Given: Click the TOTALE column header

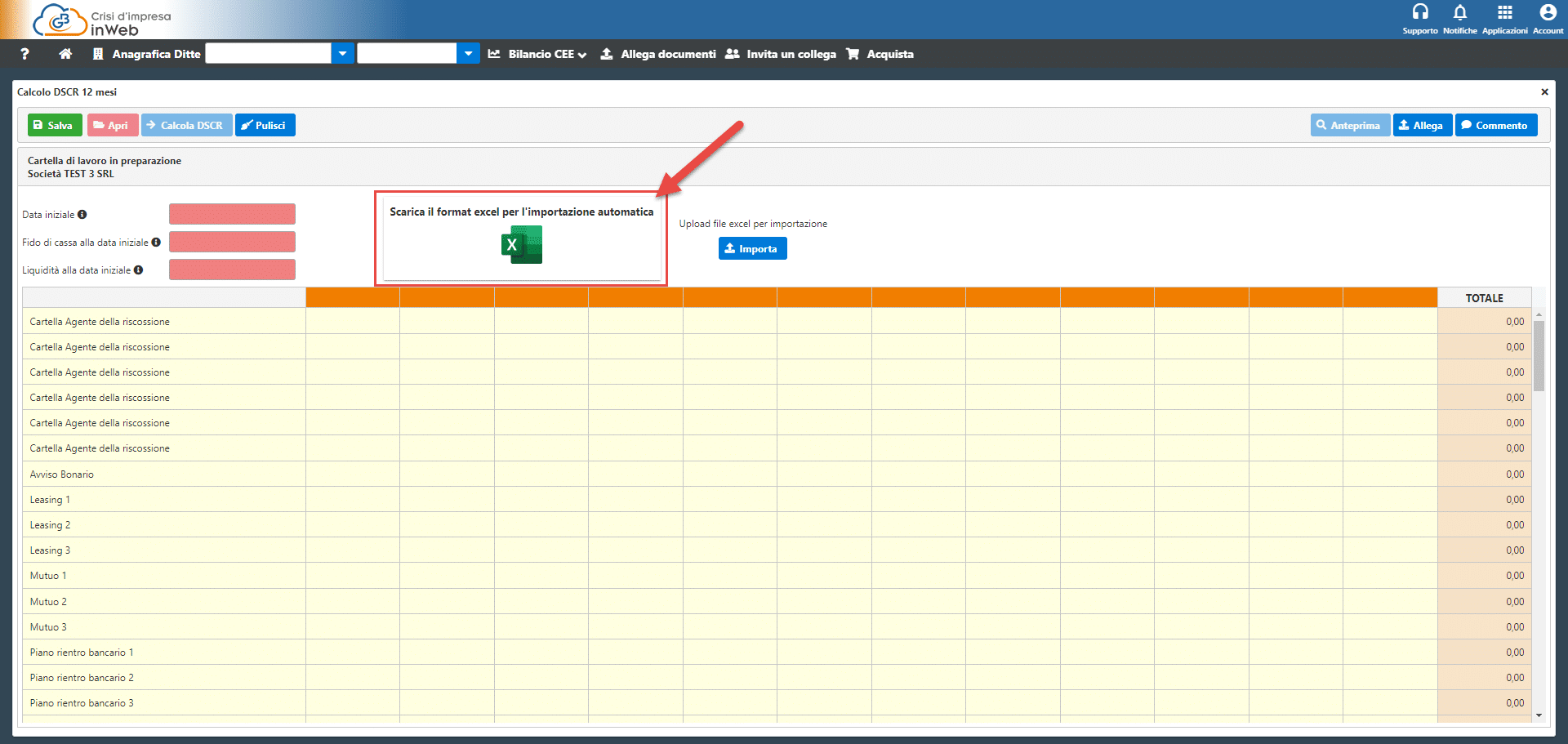Looking at the screenshot, I should pyautogui.click(x=1484, y=298).
